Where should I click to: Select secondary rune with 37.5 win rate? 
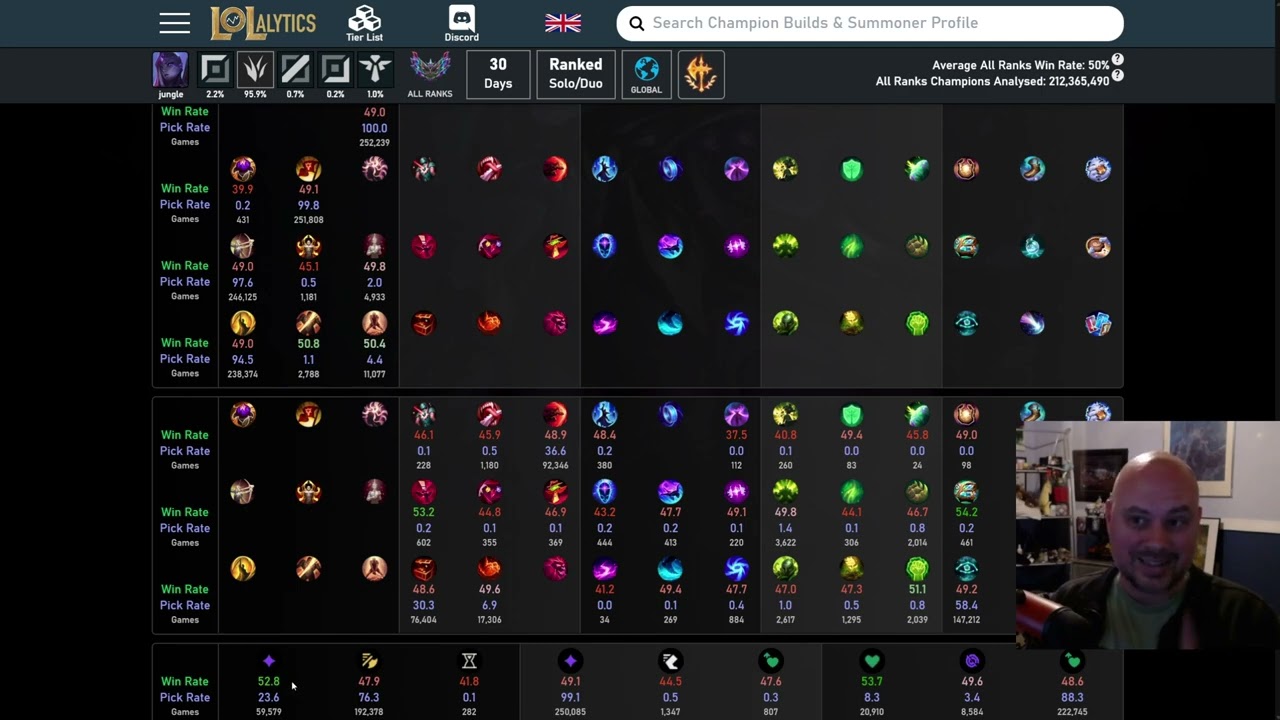[x=736, y=414]
